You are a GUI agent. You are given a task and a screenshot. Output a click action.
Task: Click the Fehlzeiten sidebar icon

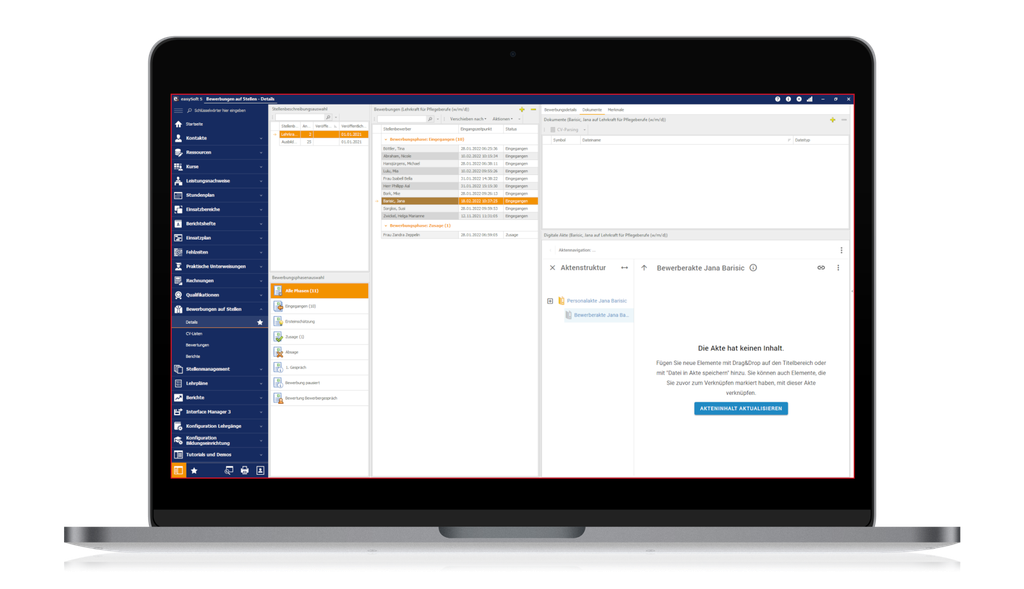(x=178, y=252)
